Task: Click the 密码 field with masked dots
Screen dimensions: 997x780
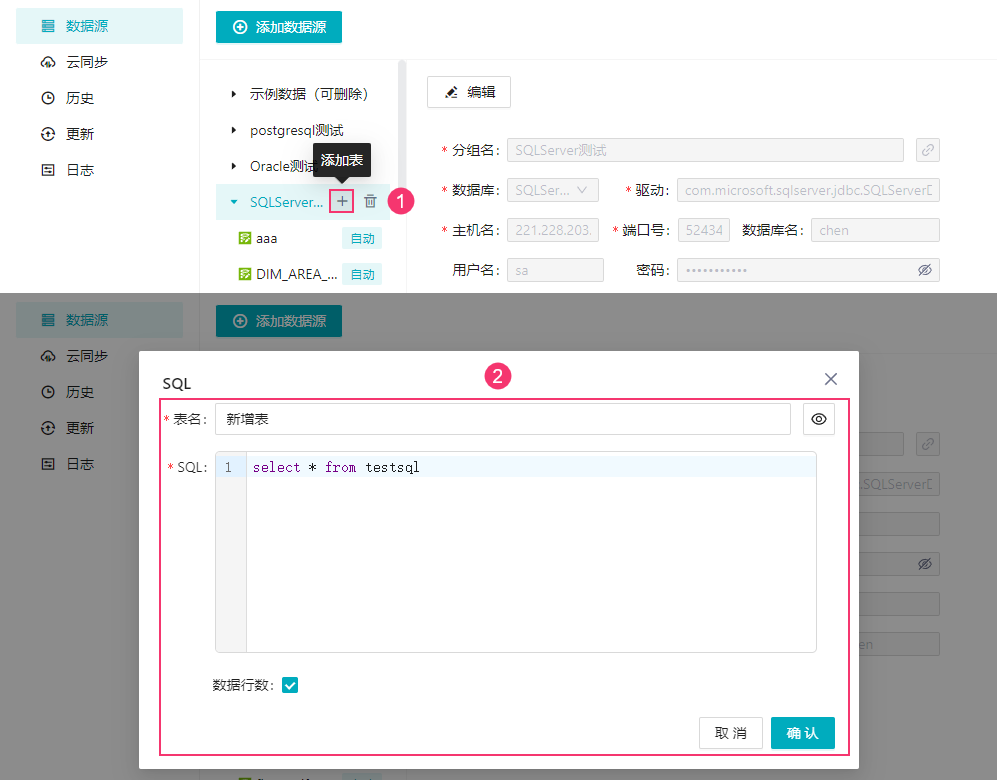Action: [x=808, y=270]
